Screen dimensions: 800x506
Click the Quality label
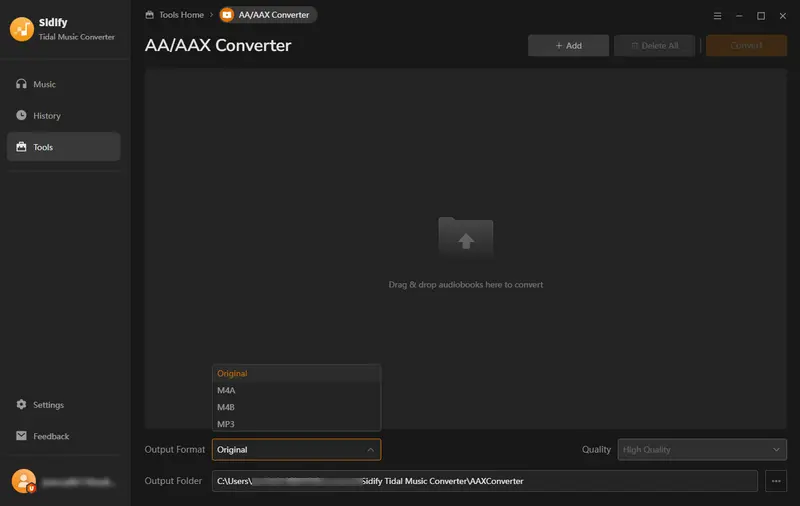point(596,449)
